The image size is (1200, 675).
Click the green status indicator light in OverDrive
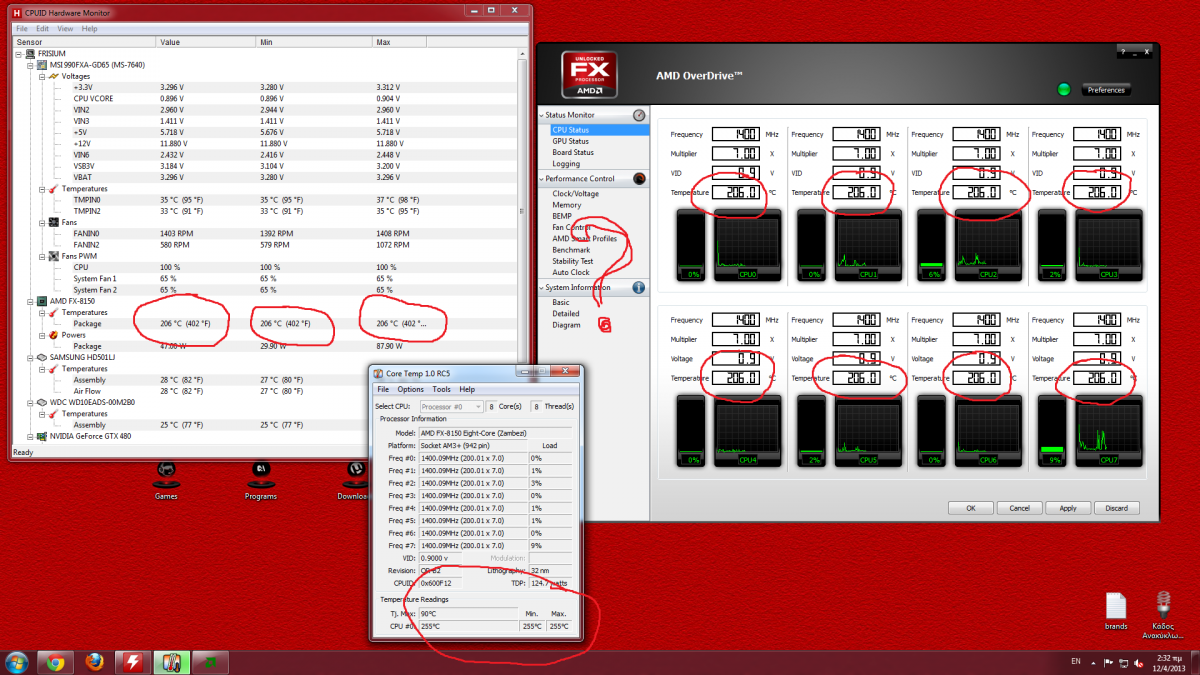1064,89
